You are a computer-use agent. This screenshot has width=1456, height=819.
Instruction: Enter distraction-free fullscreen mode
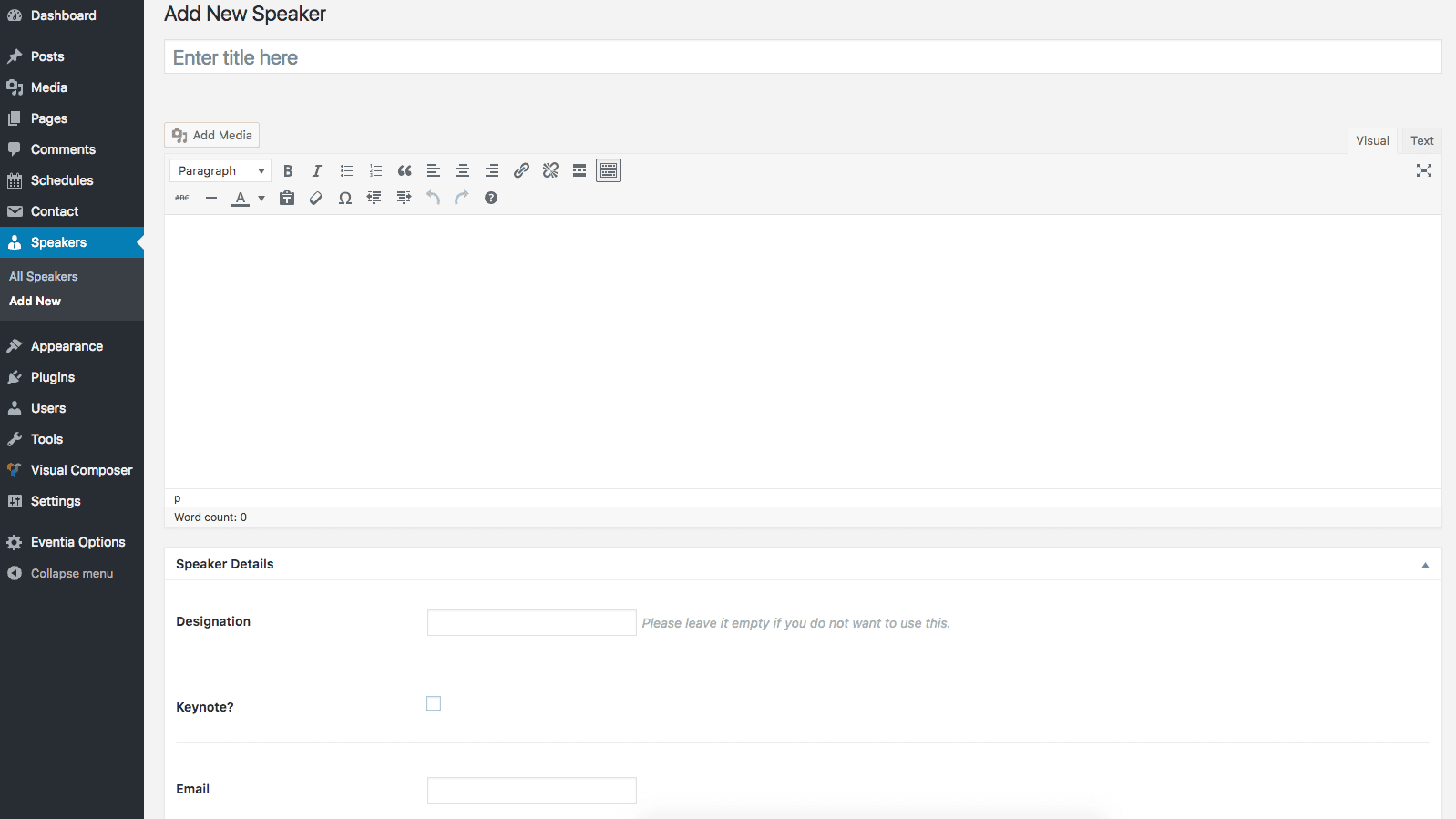1423,171
